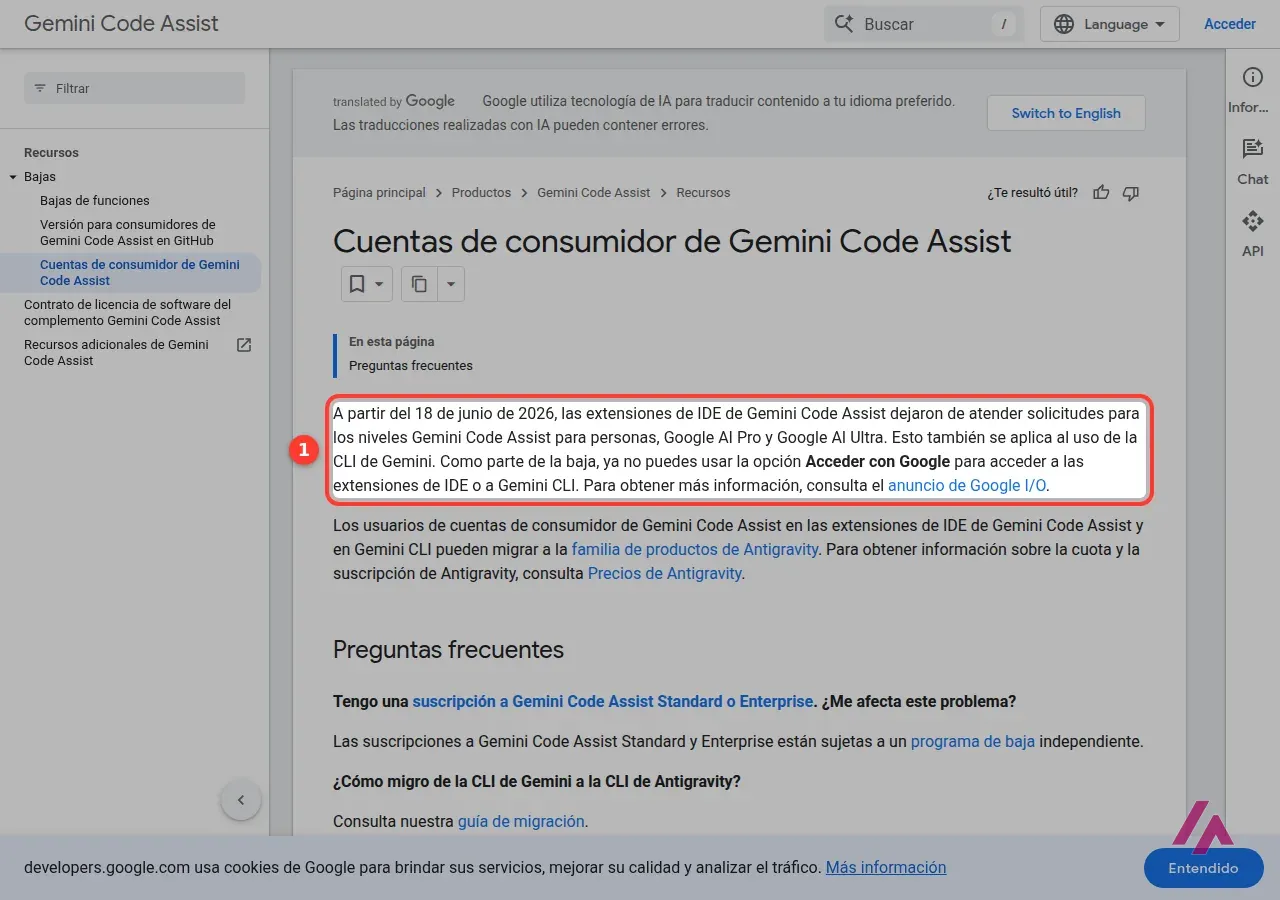The height and width of the screenshot is (900, 1280).
Task: Open the copy options dropdown arrow
Action: [x=450, y=284]
